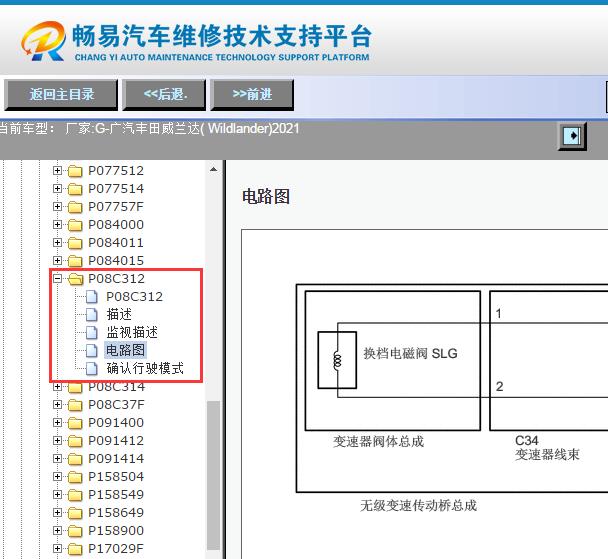This screenshot has width=608, height=559.
Task: Expand the P07757F folder
Action: pyautogui.click(x=57, y=207)
